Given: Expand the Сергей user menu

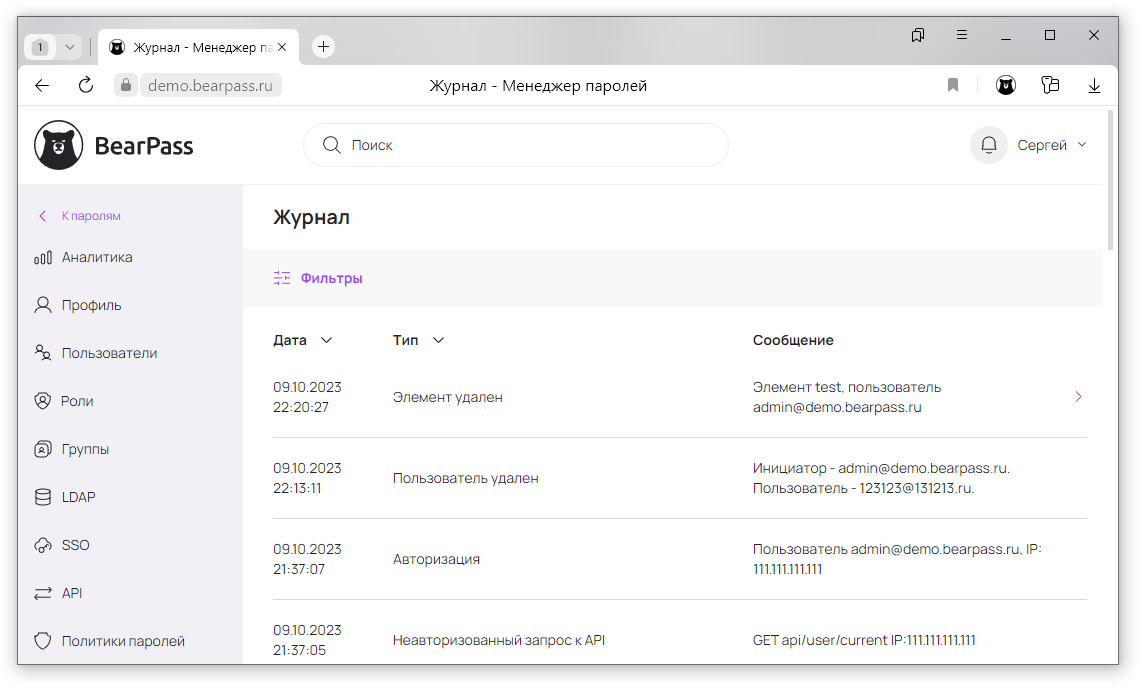Looking at the screenshot, I should click(x=1051, y=145).
